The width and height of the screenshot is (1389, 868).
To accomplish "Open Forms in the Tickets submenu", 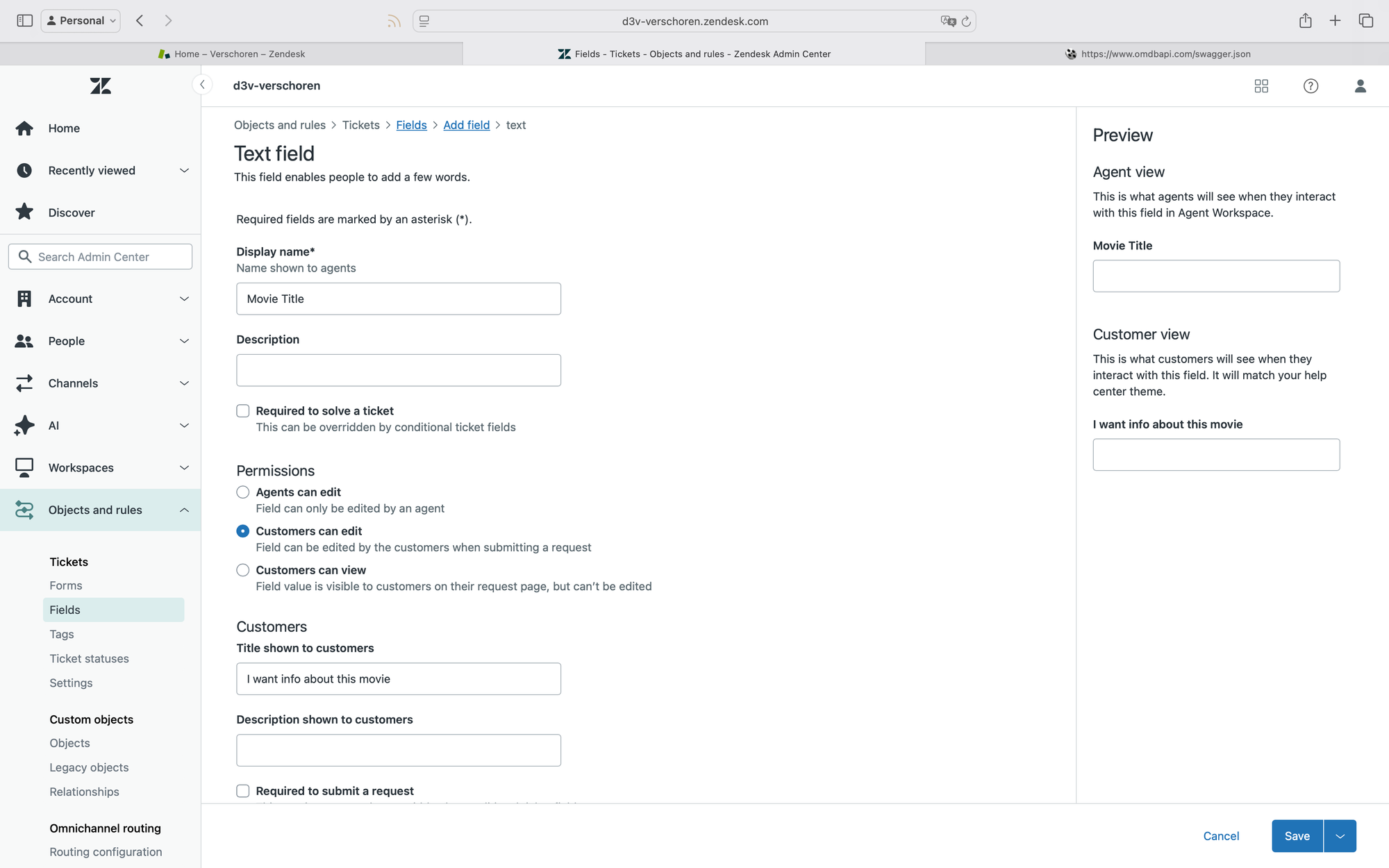I will tap(66, 585).
